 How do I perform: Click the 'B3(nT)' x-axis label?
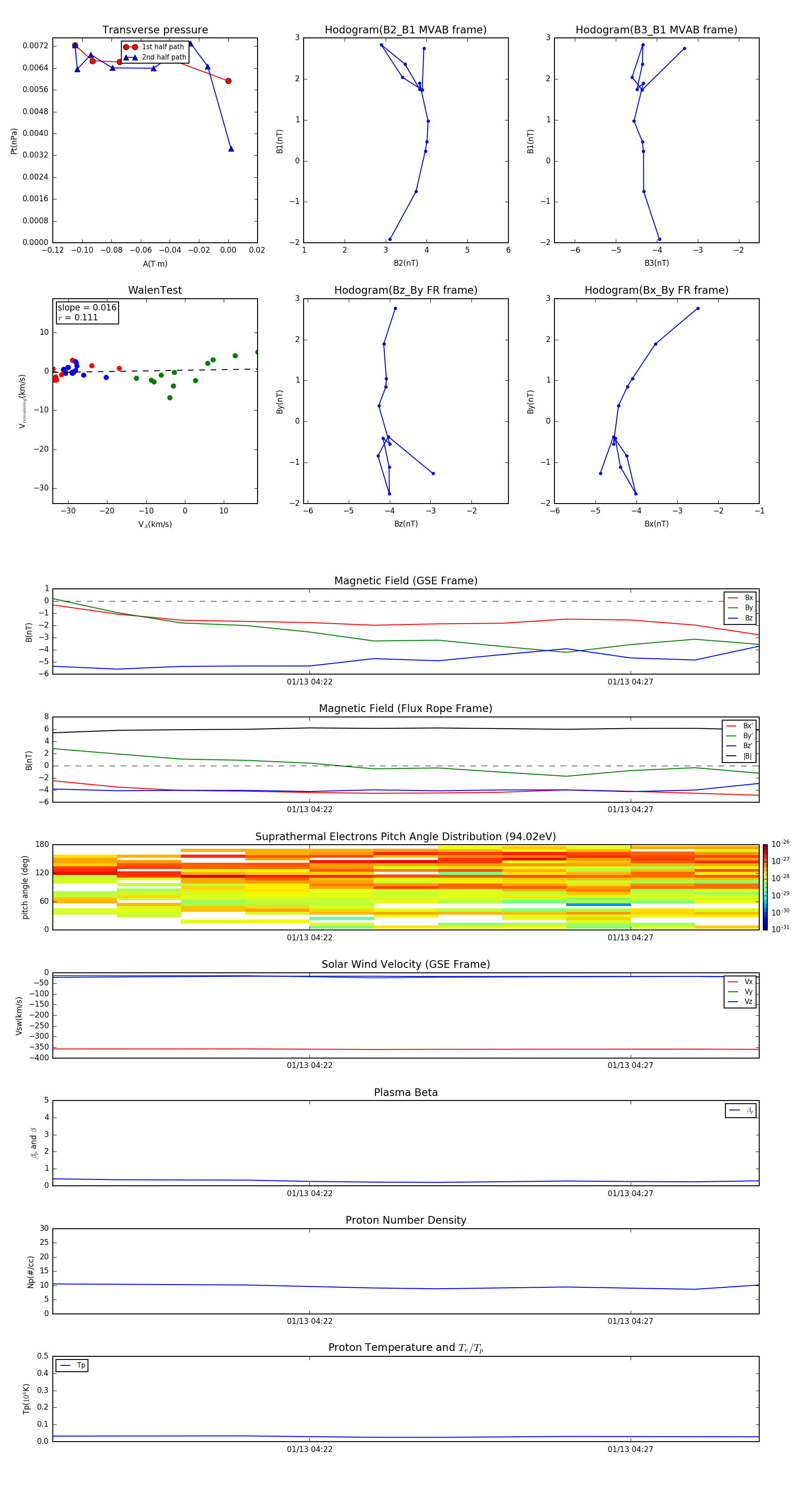[x=656, y=263]
